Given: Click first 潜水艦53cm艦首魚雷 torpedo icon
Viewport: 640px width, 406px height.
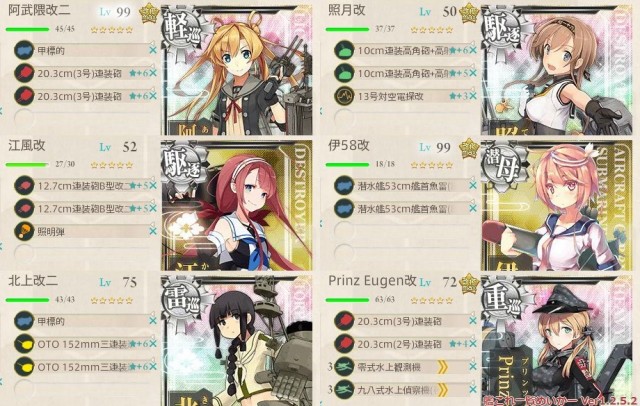Looking at the screenshot, I should point(344,186).
